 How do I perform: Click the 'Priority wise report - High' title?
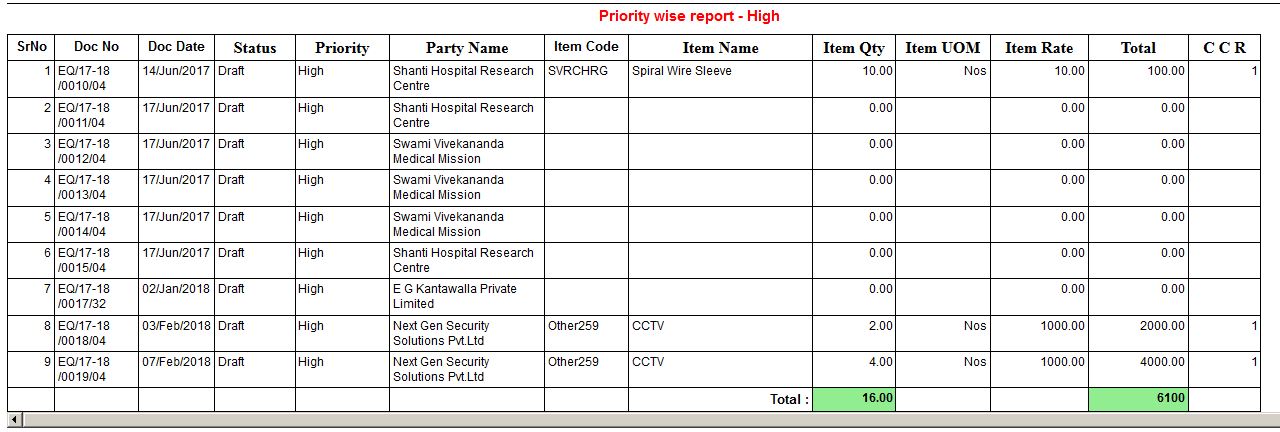(689, 16)
